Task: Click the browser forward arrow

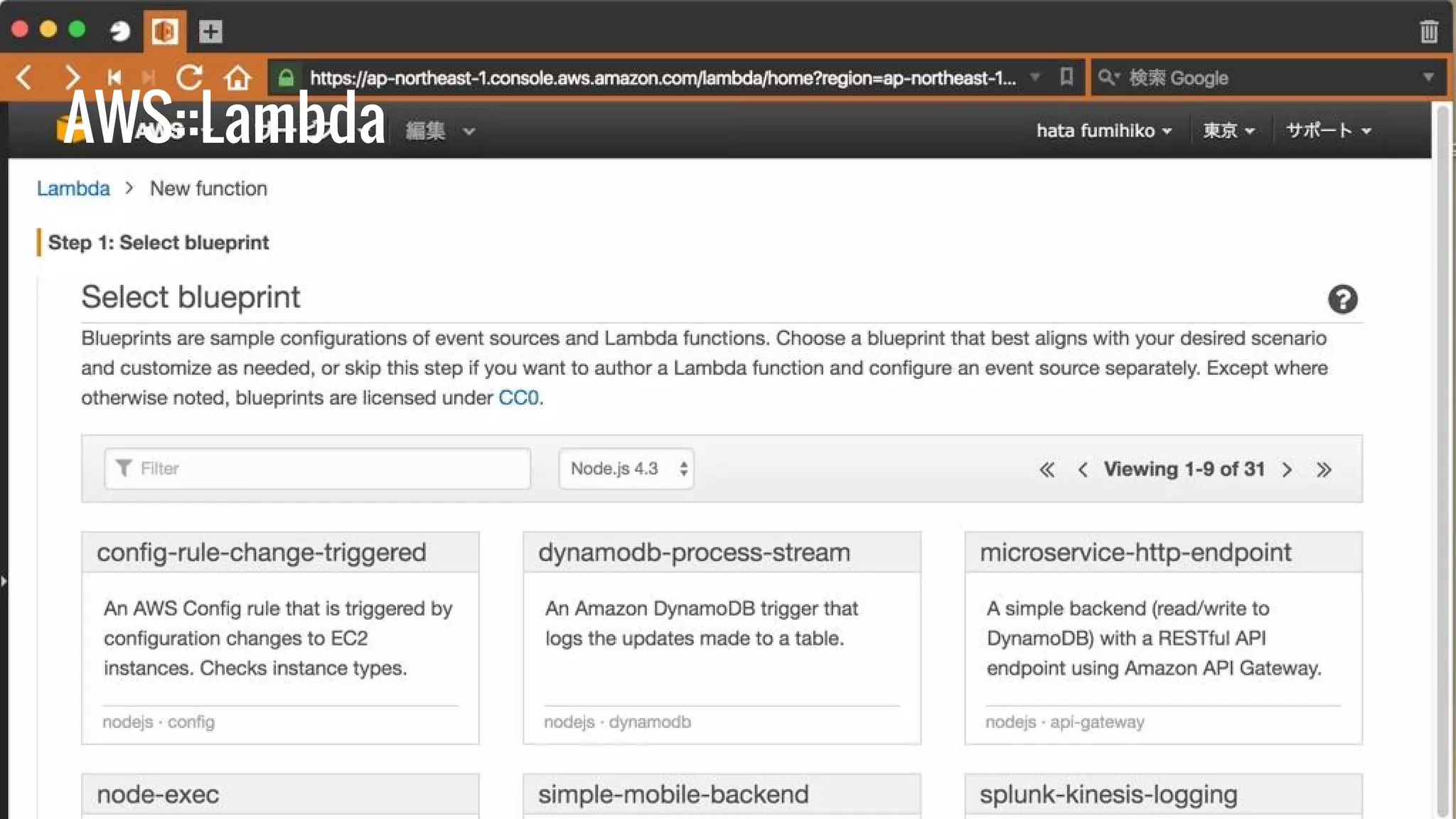Action: point(72,77)
